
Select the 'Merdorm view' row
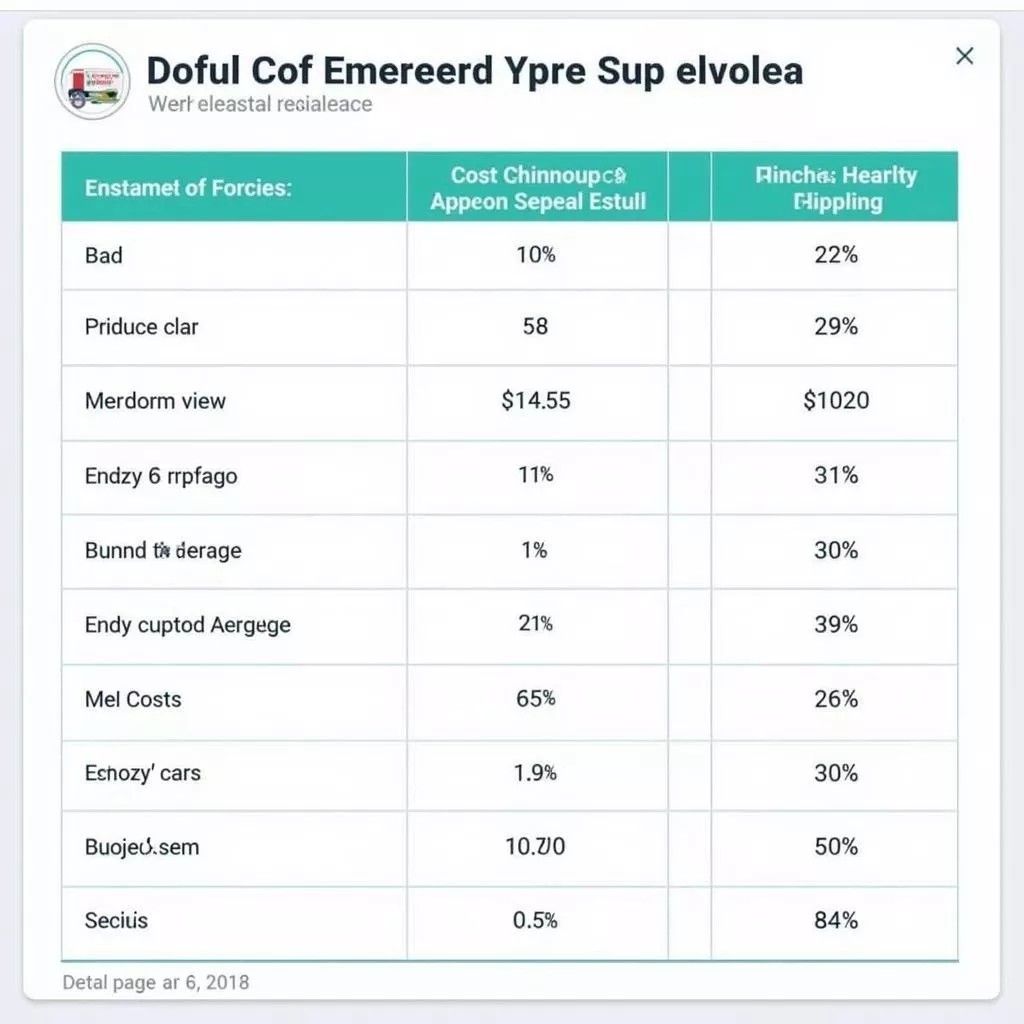coord(509,401)
